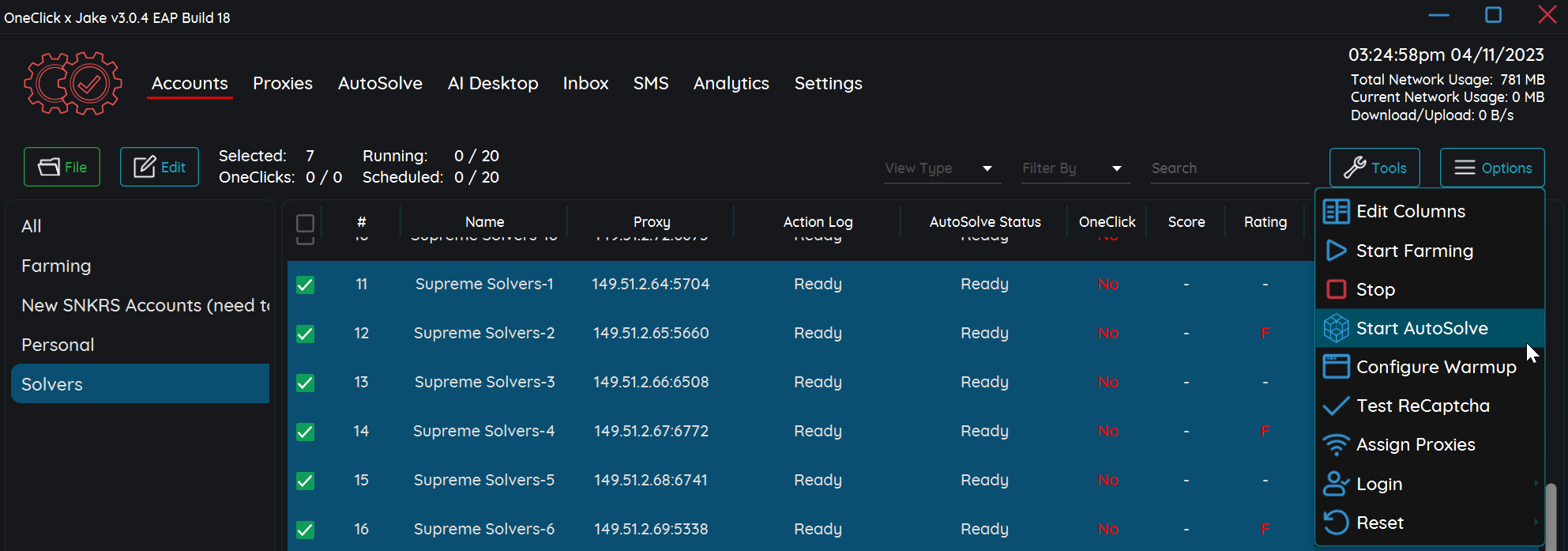
Task: Switch to the Proxies tab
Action: 282,83
